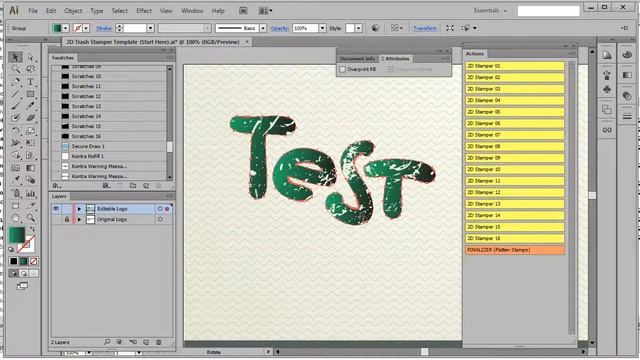Expand the Editable Logo layer

pyautogui.click(x=80, y=209)
